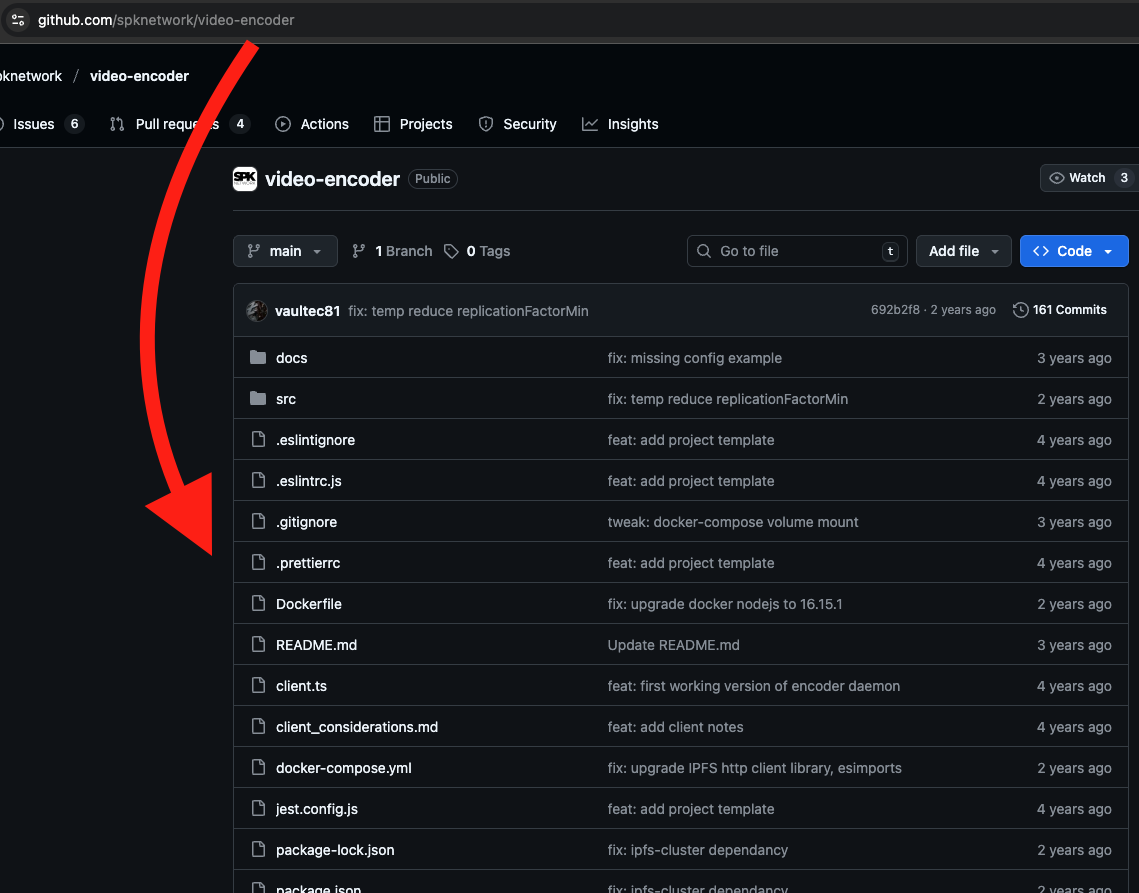Image resolution: width=1139 pixels, height=893 pixels.
Task: Switch to the Security tab
Action: point(517,124)
